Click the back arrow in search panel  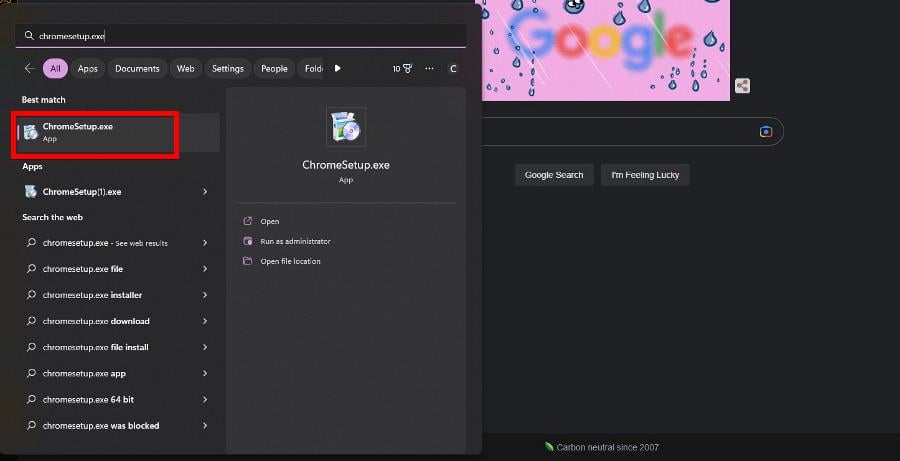click(x=29, y=68)
